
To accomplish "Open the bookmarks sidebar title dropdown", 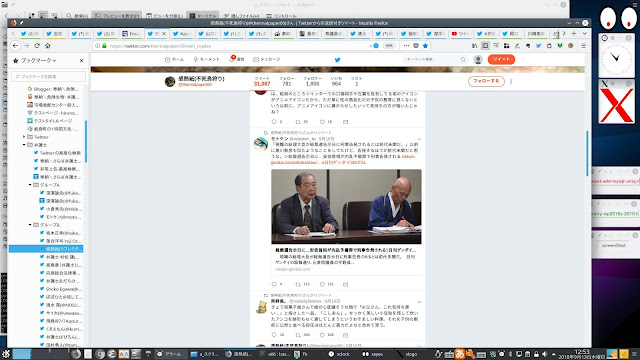I will 38,60.
